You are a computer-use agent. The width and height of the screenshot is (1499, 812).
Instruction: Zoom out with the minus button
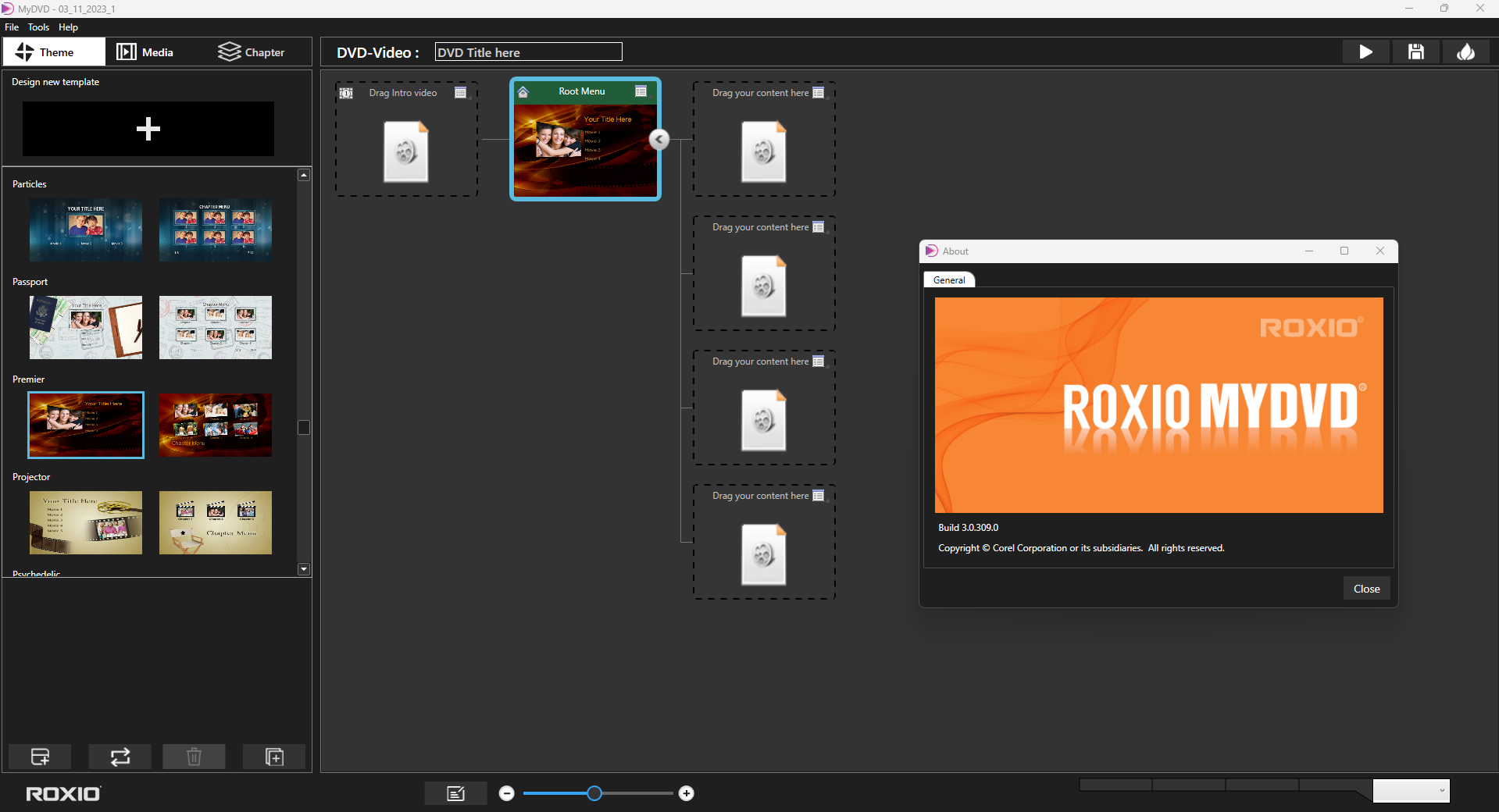point(507,793)
